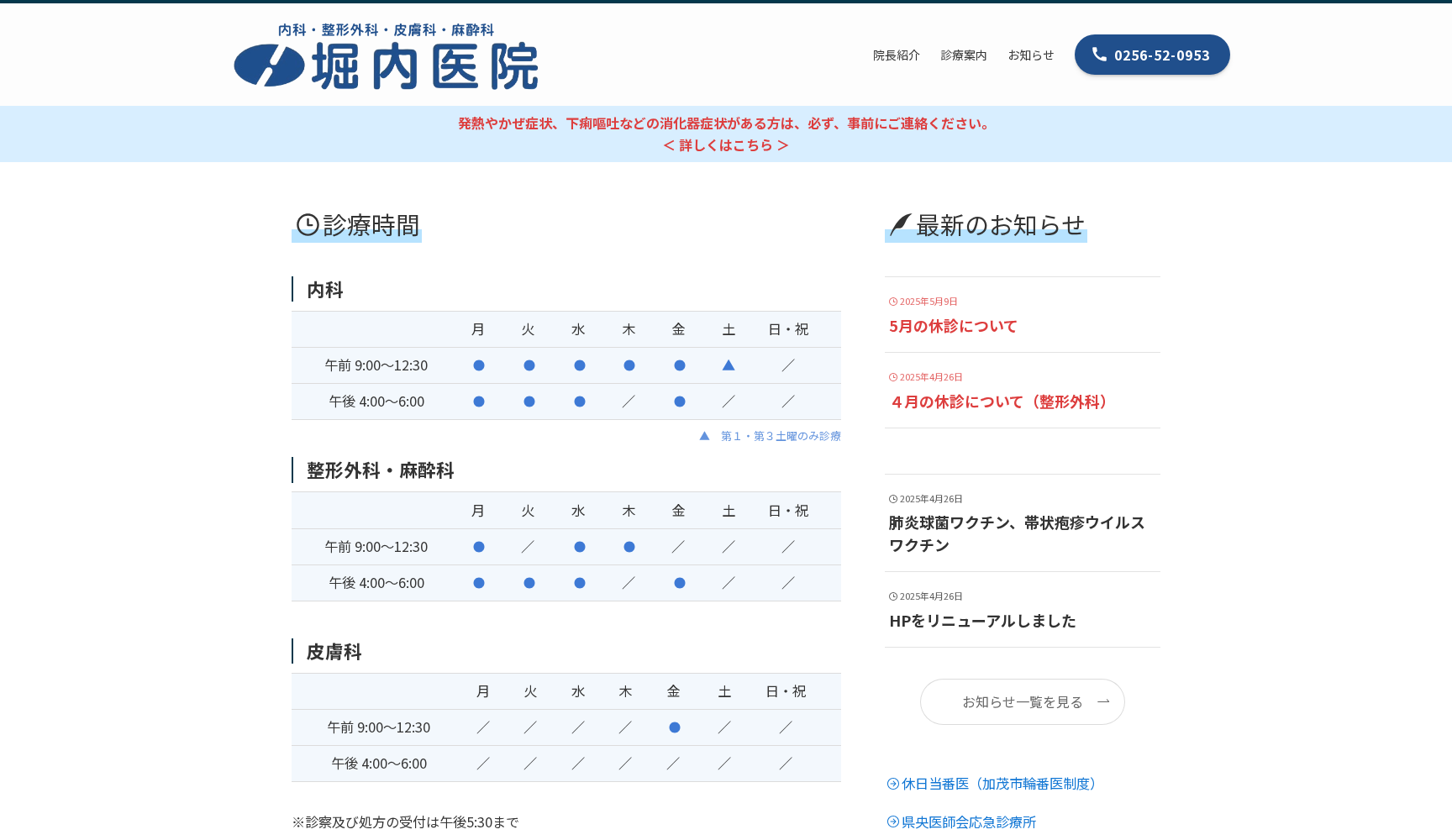The image size is (1452, 840).
Task: Click the clock icon beside 診療時間 heading
Action: pos(307,225)
